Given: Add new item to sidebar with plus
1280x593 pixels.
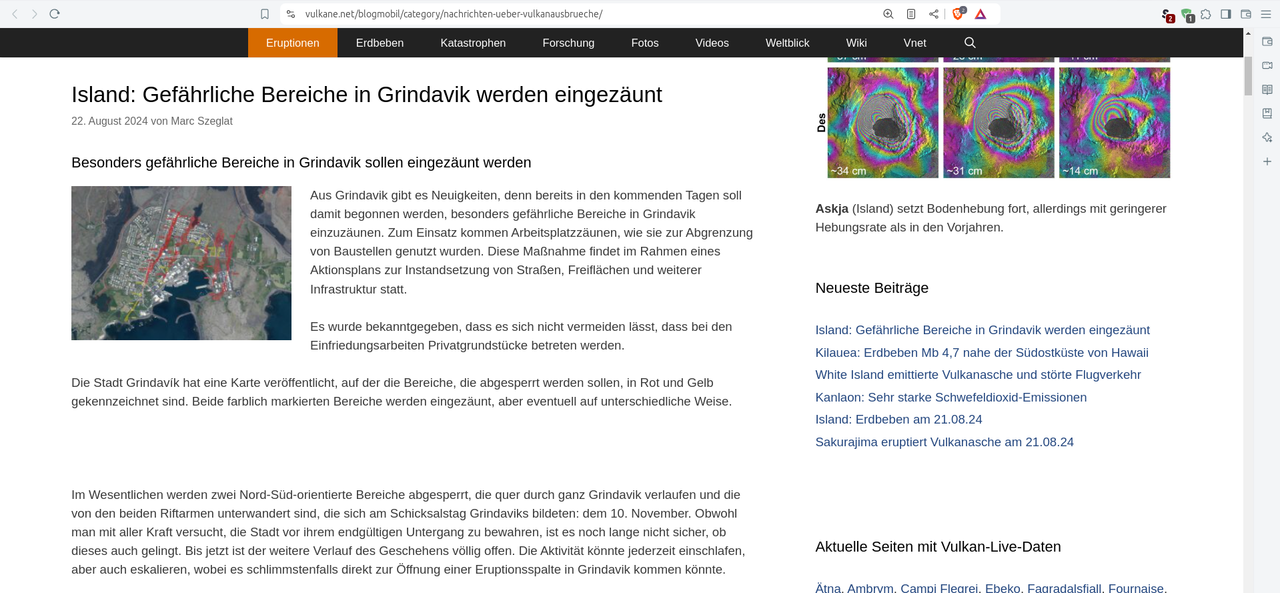Looking at the screenshot, I should [x=1267, y=161].
